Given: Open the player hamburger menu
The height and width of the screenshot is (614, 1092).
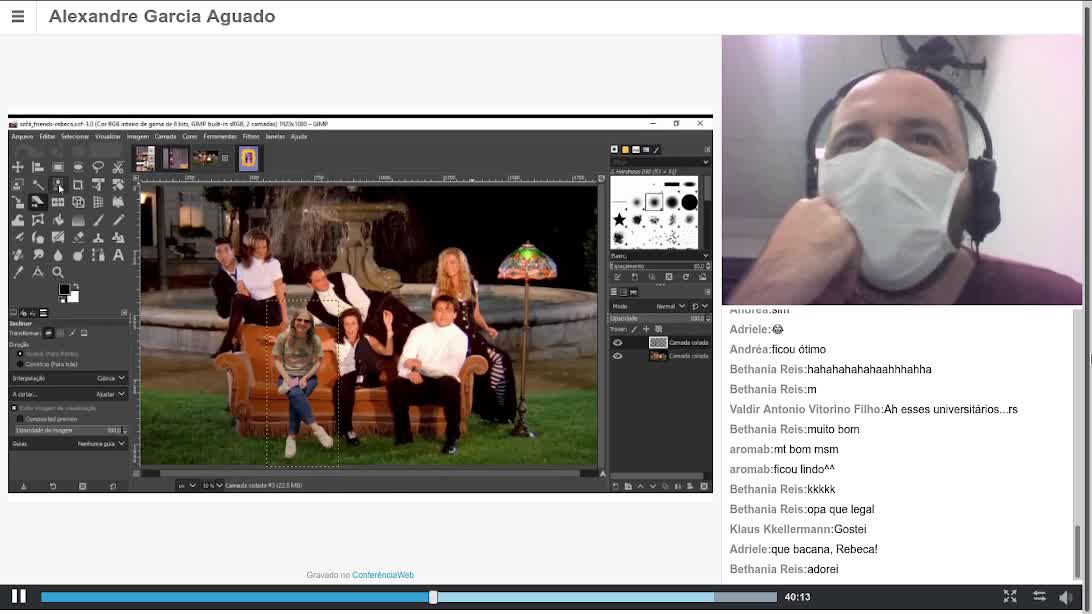Looking at the screenshot, I should [18, 16].
